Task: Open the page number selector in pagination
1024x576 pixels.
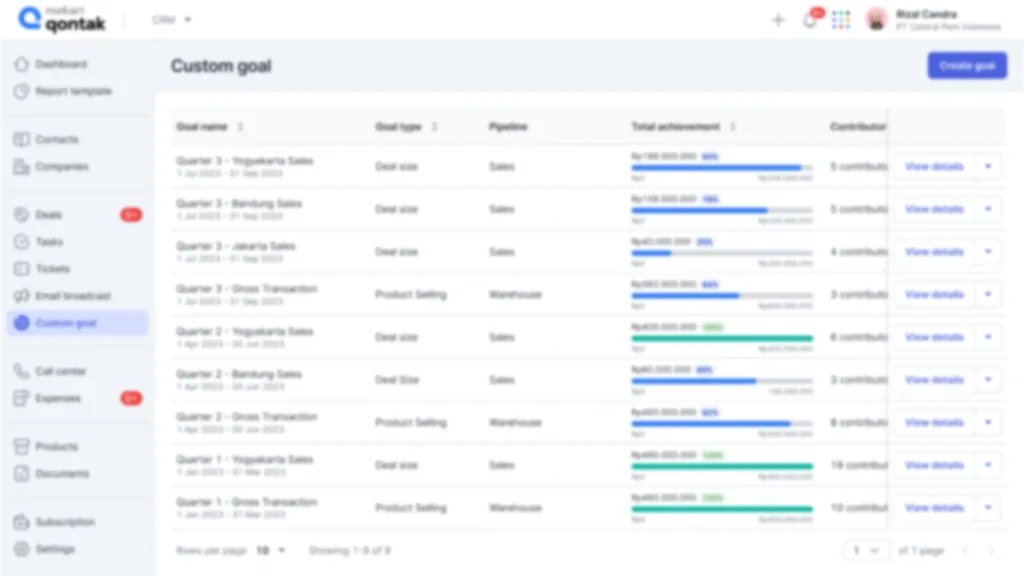Action: 866,551
